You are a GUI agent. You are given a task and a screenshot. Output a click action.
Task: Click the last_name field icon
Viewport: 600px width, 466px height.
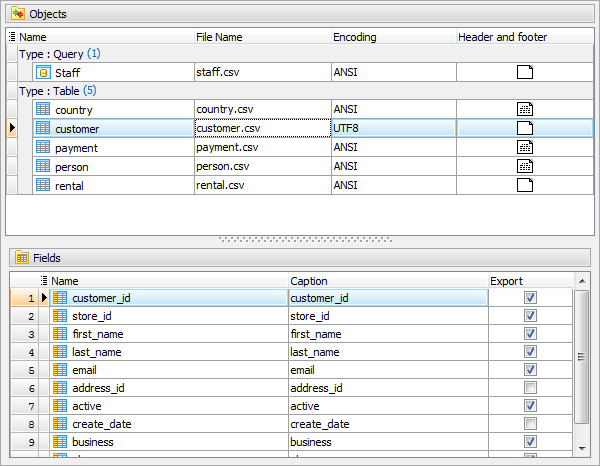click(60, 352)
